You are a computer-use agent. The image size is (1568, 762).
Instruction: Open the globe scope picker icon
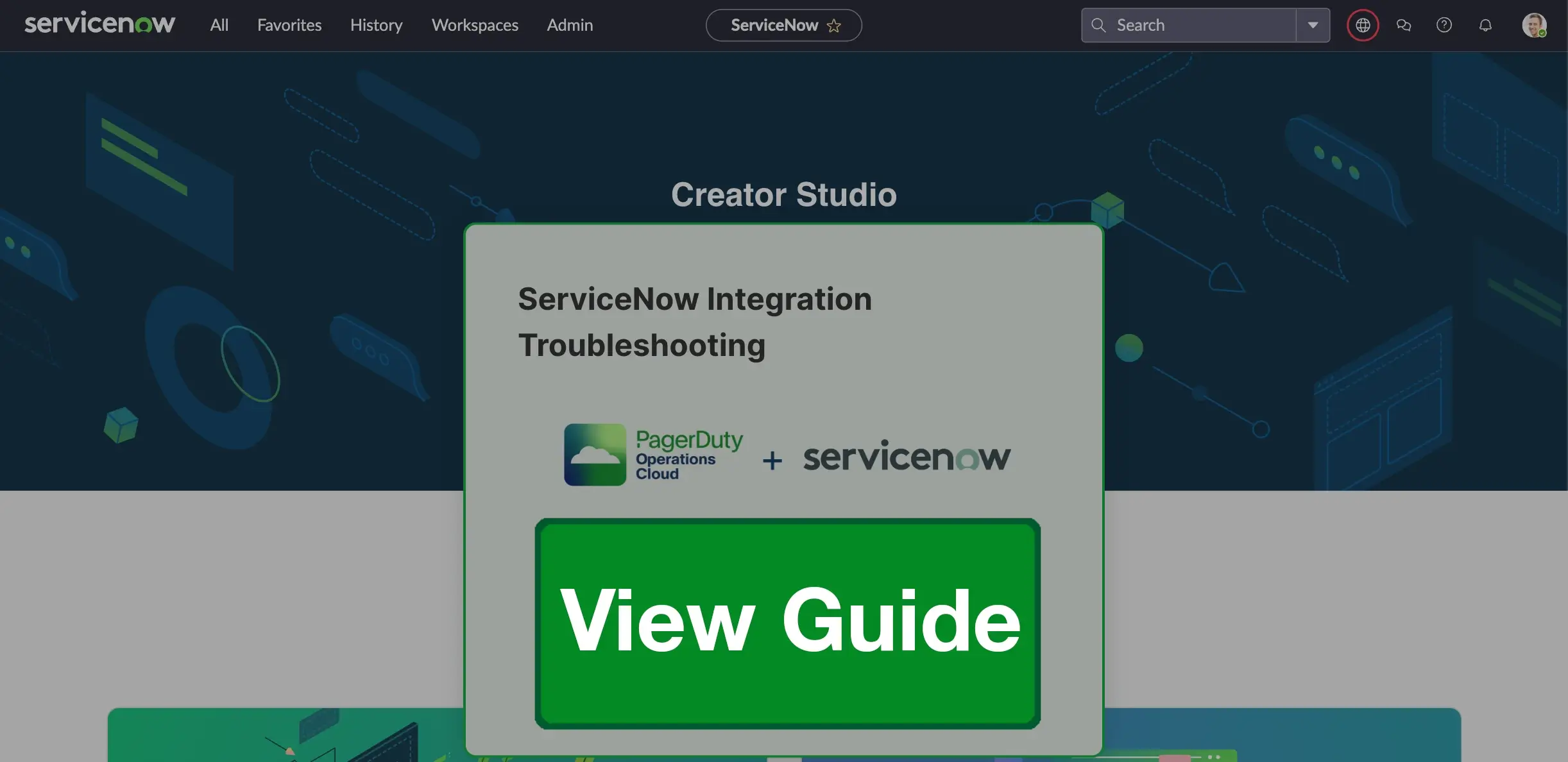(x=1363, y=25)
